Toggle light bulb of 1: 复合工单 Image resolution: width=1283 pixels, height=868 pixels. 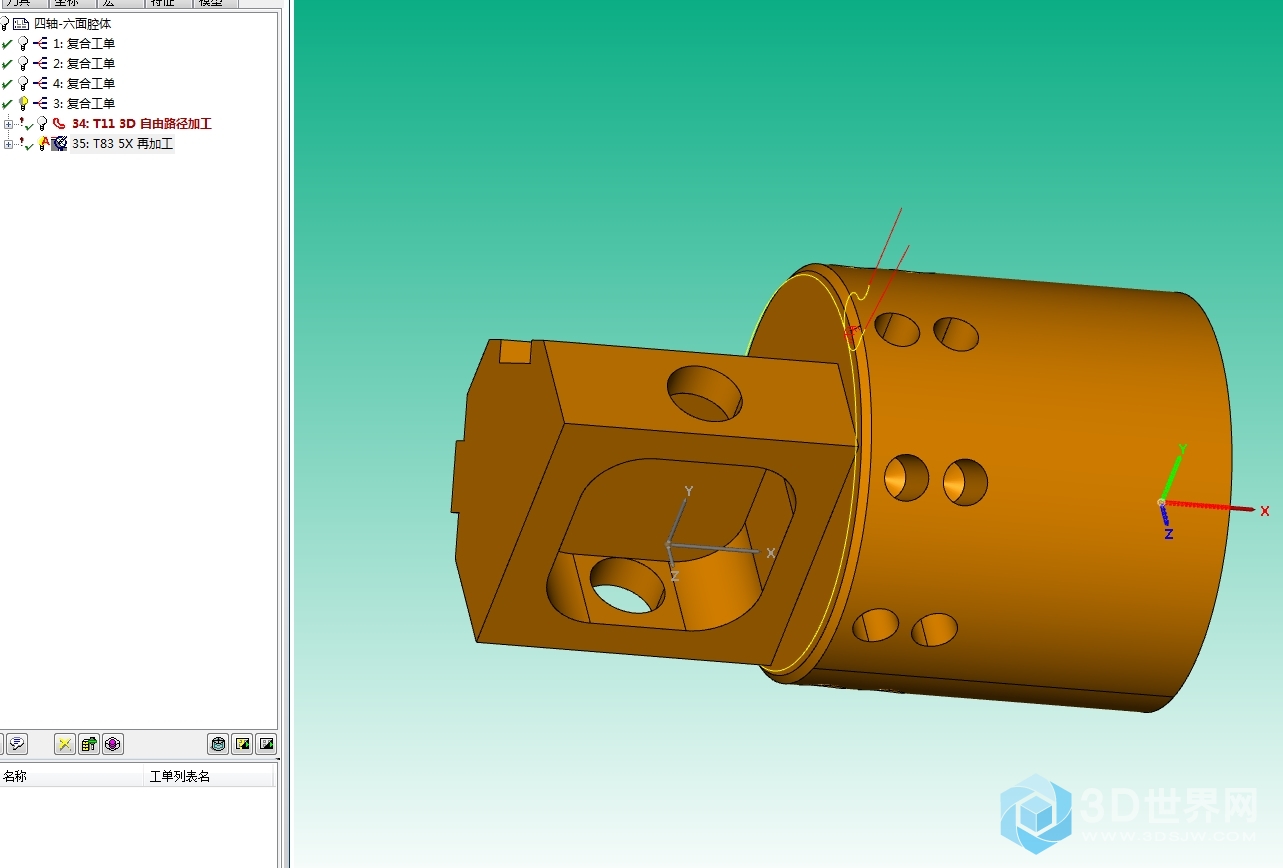[23, 43]
